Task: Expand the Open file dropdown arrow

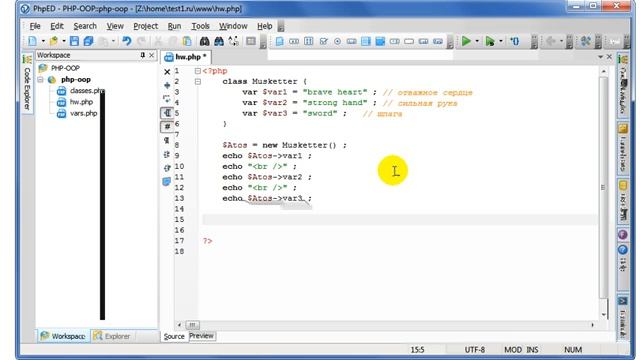Action: pyautogui.click(x=64, y=41)
